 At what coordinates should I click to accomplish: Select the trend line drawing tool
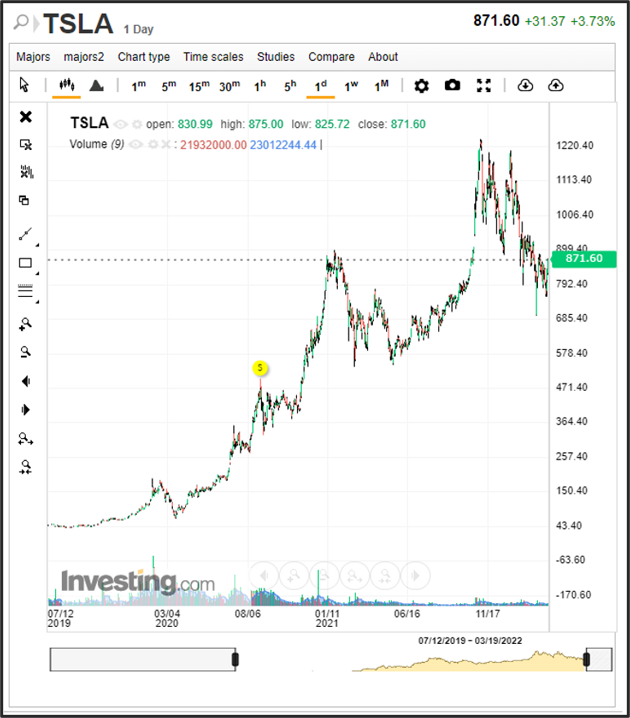[25, 234]
